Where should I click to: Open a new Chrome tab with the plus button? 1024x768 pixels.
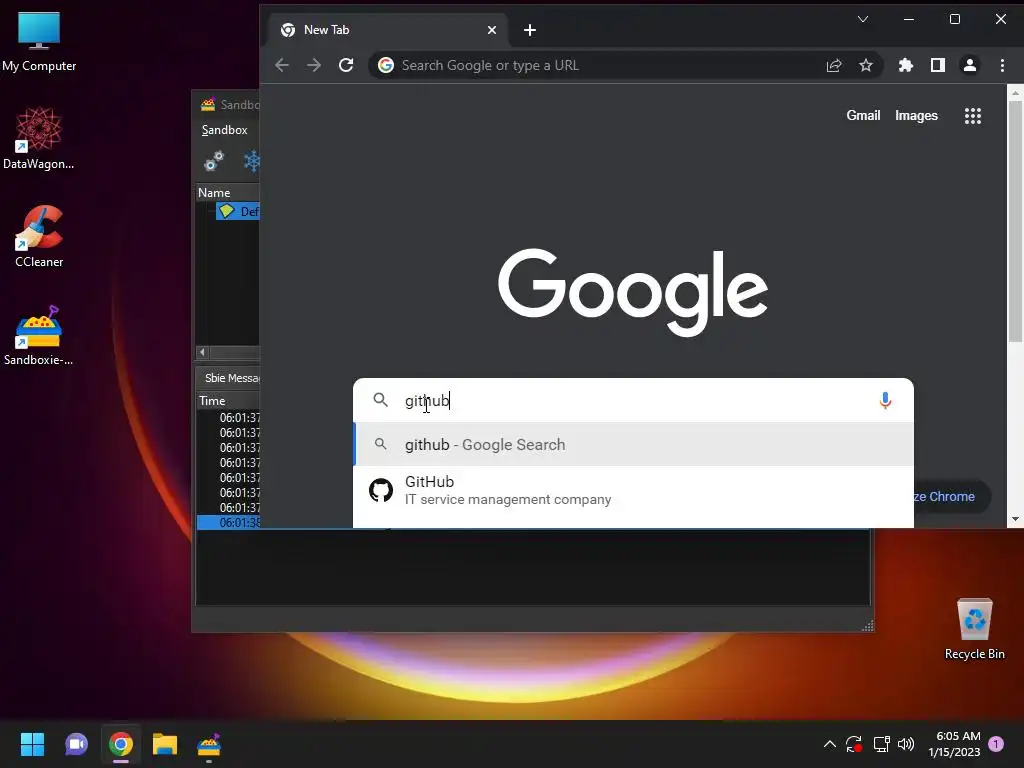click(530, 30)
